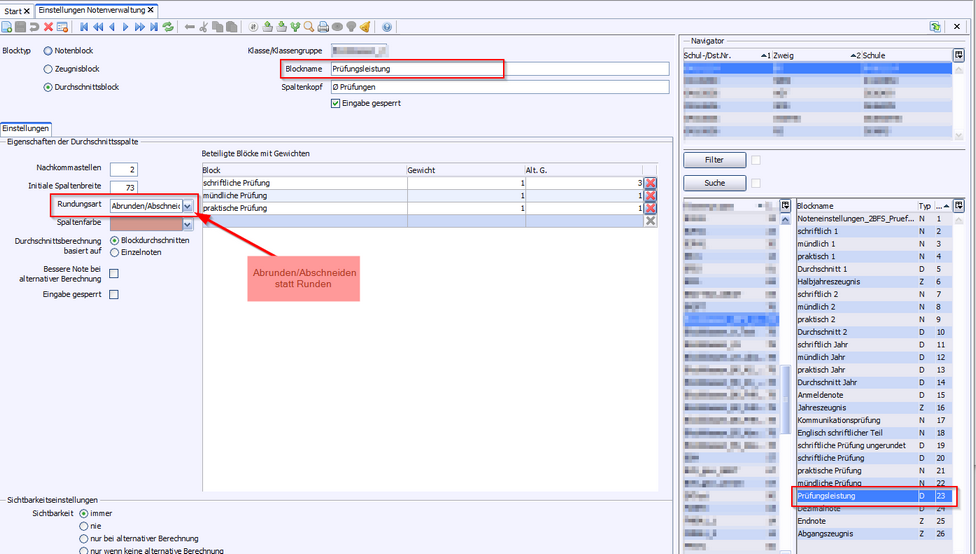Open column chooser in Navigator table header
The width and height of the screenshot is (976, 554).
(959, 55)
